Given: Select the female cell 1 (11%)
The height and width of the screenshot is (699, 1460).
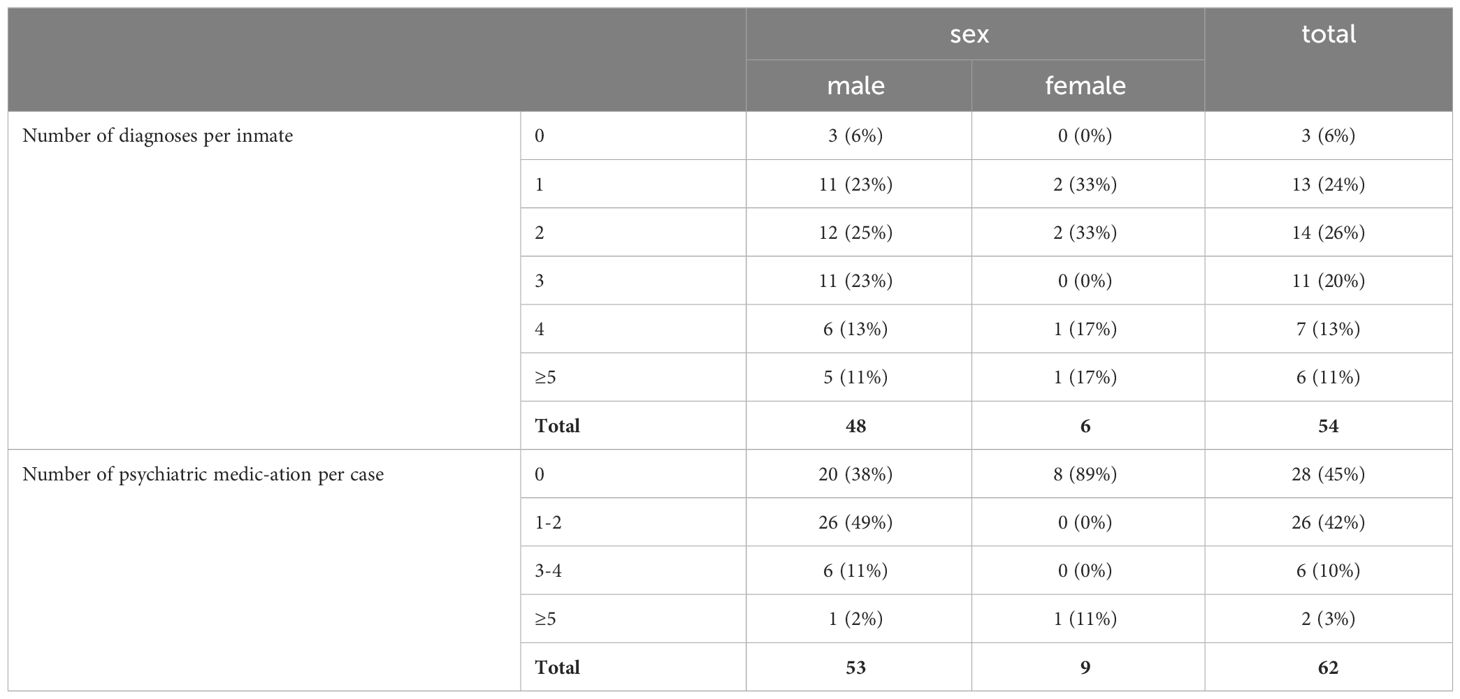Looking at the screenshot, I should pos(1086,619).
